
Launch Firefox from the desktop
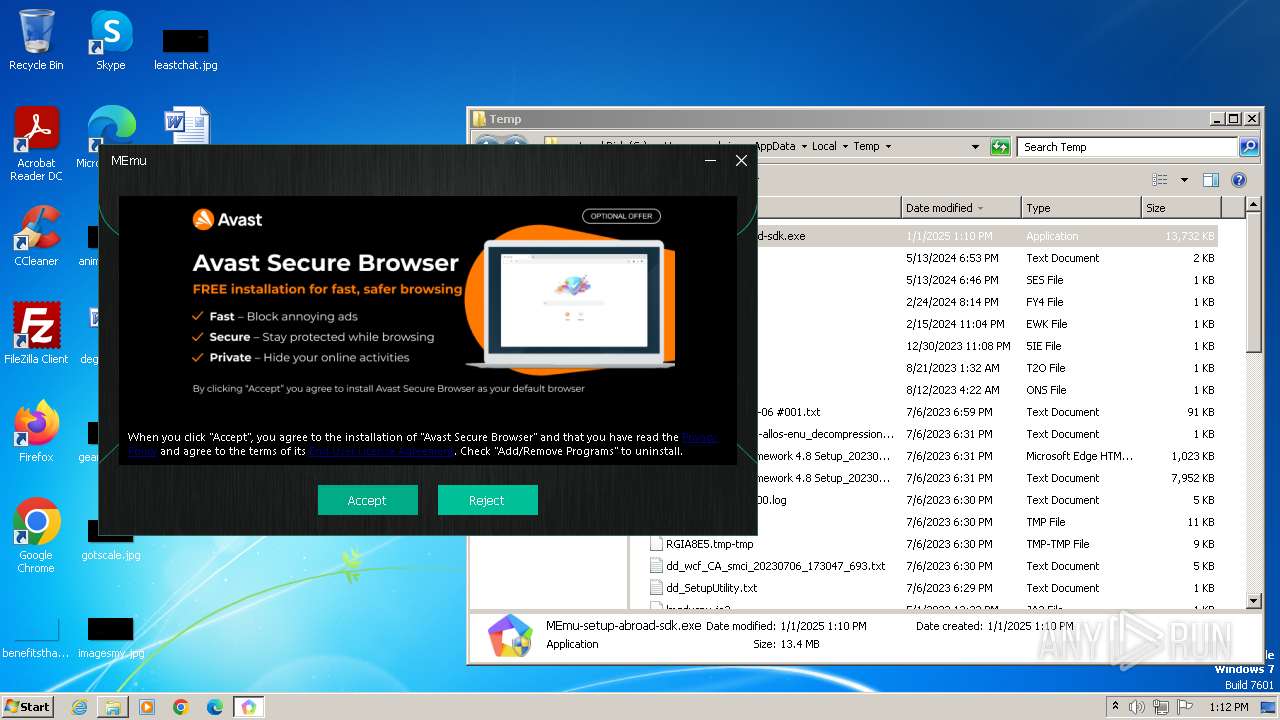point(36,431)
